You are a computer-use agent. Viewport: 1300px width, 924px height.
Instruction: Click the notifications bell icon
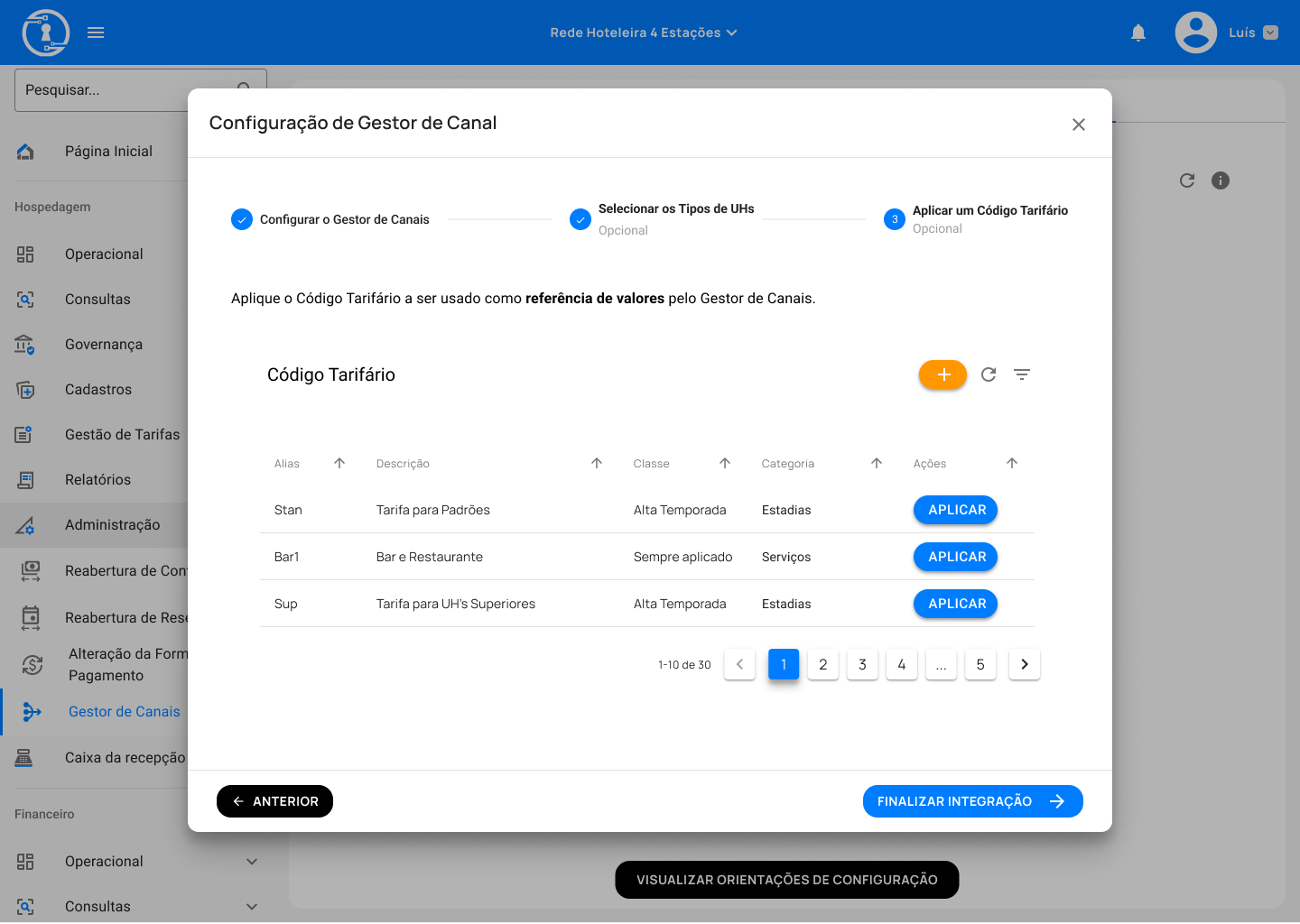[1138, 33]
